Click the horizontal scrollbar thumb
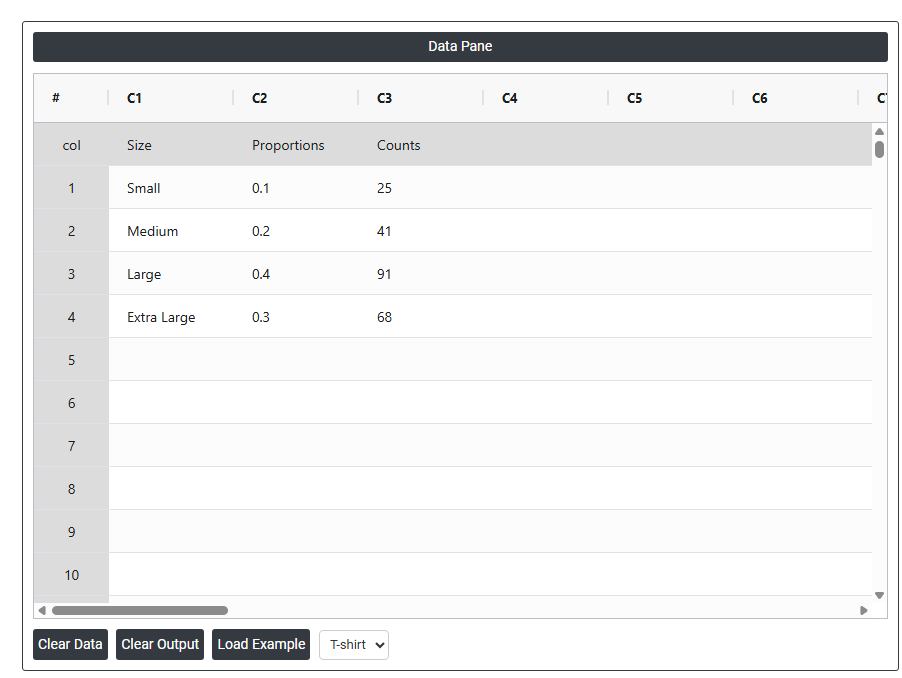 (x=140, y=610)
